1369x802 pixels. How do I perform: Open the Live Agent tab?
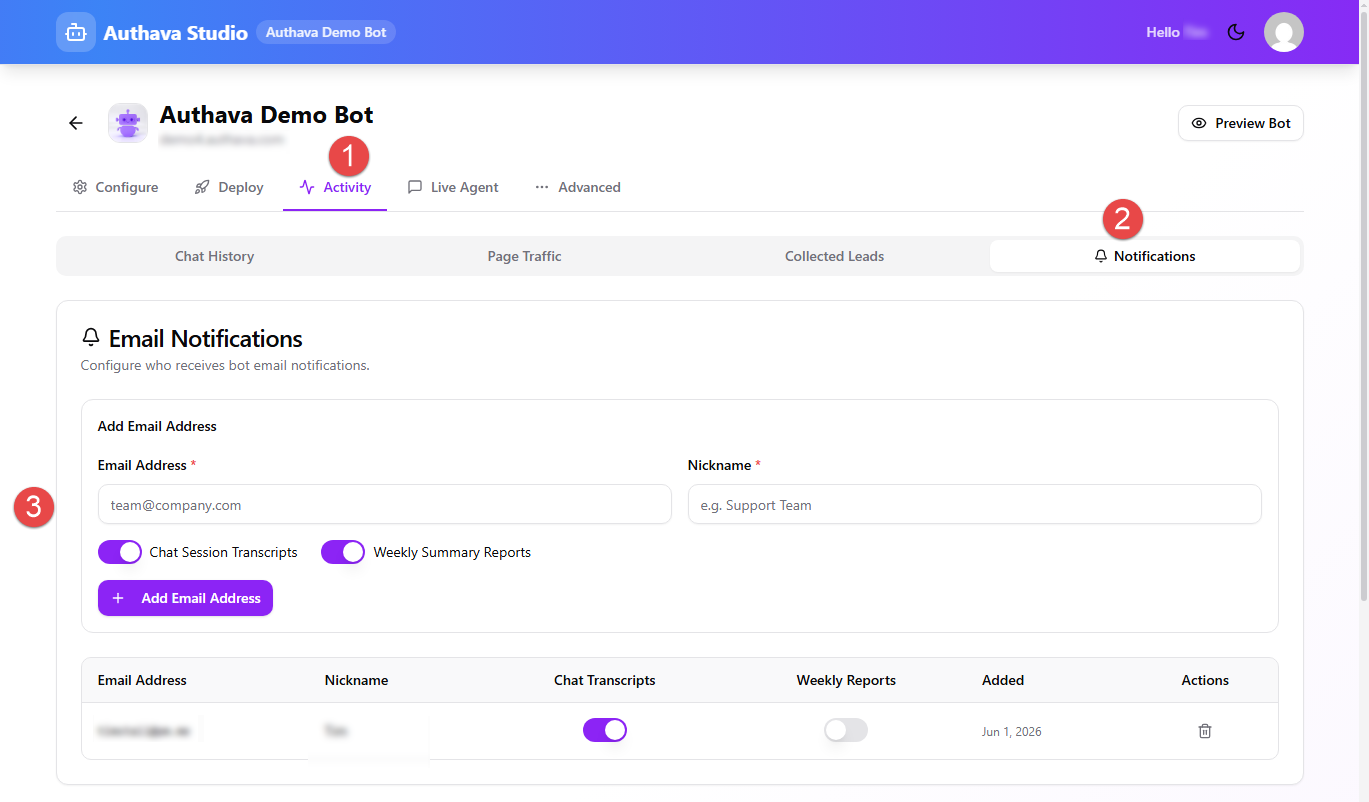[453, 187]
